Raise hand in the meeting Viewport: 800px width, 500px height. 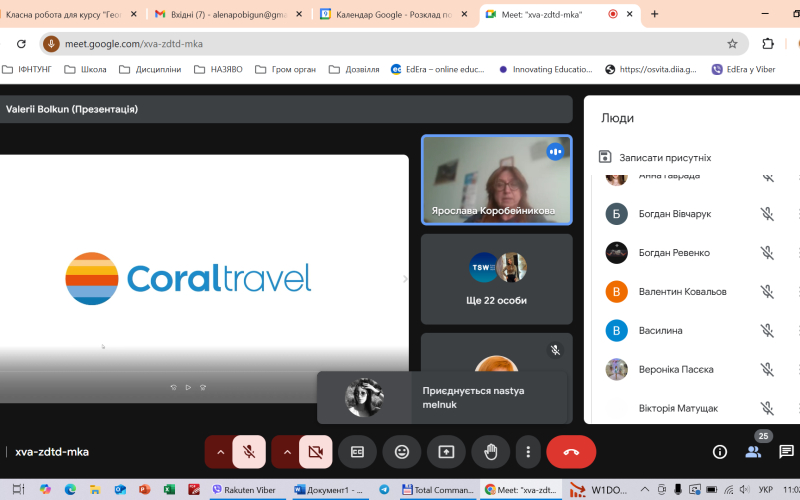coord(491,452)
